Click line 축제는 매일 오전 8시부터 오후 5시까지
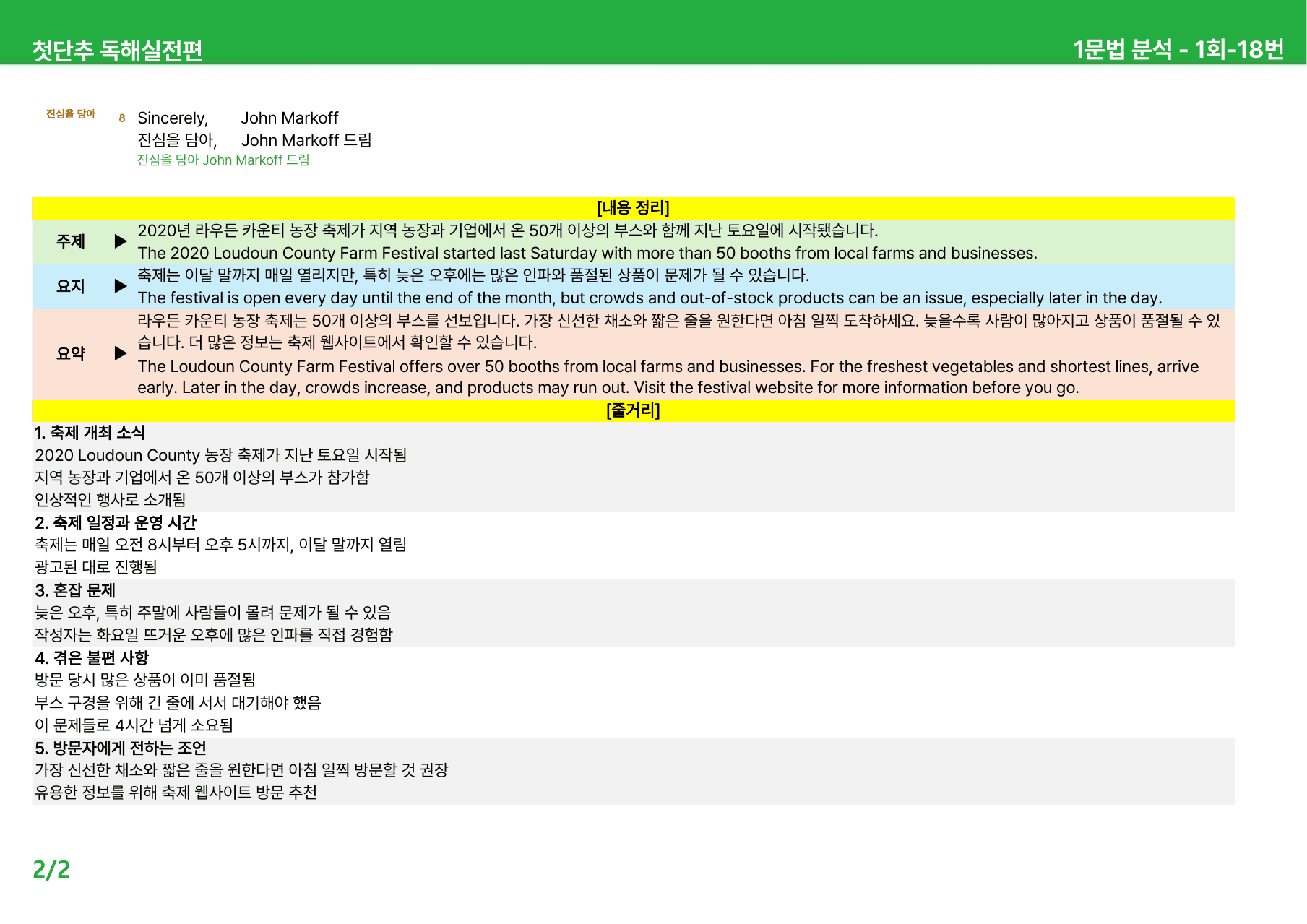Image resolution: width=1307 pixels, height=924 pixels. coord(221,545)
